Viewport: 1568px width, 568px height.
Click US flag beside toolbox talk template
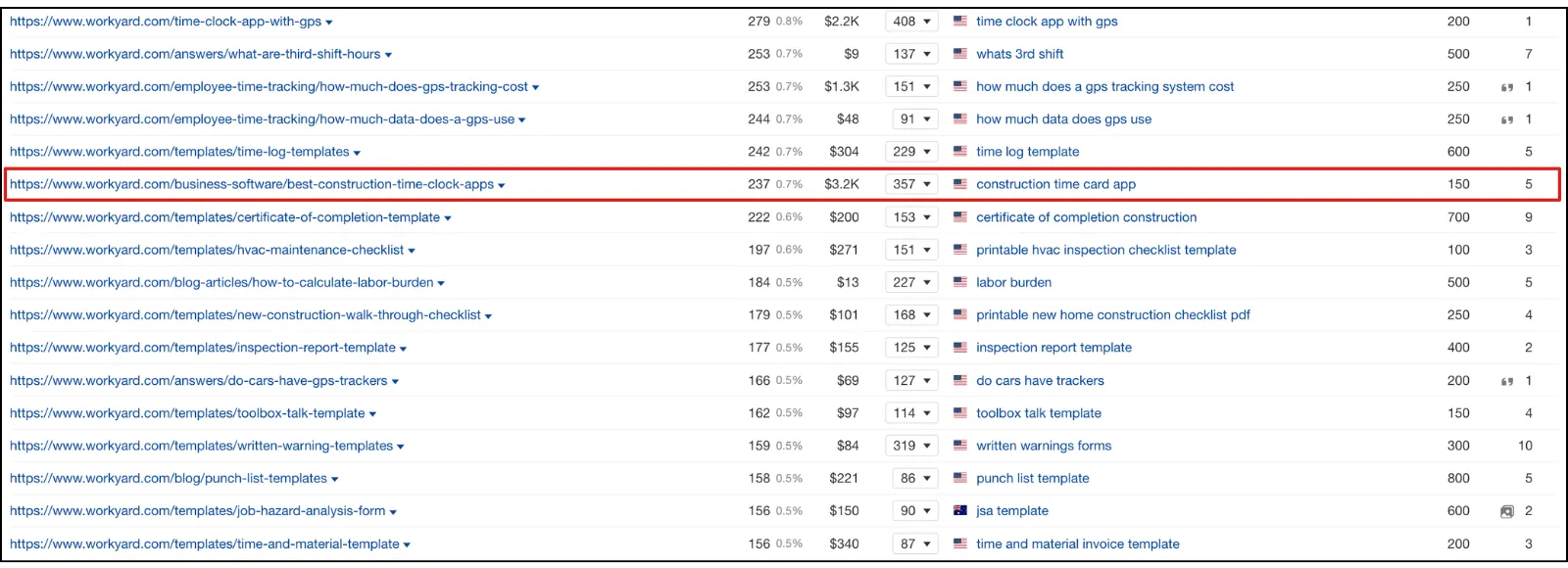(x=960, y=412)
